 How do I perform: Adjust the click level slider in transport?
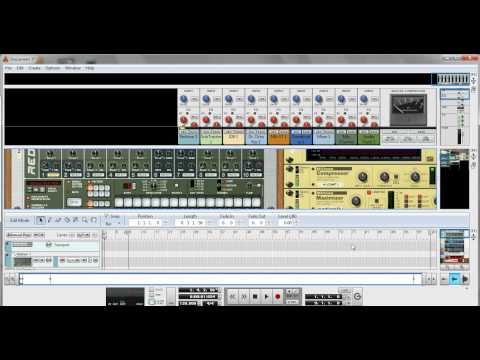tap(171, 296)
